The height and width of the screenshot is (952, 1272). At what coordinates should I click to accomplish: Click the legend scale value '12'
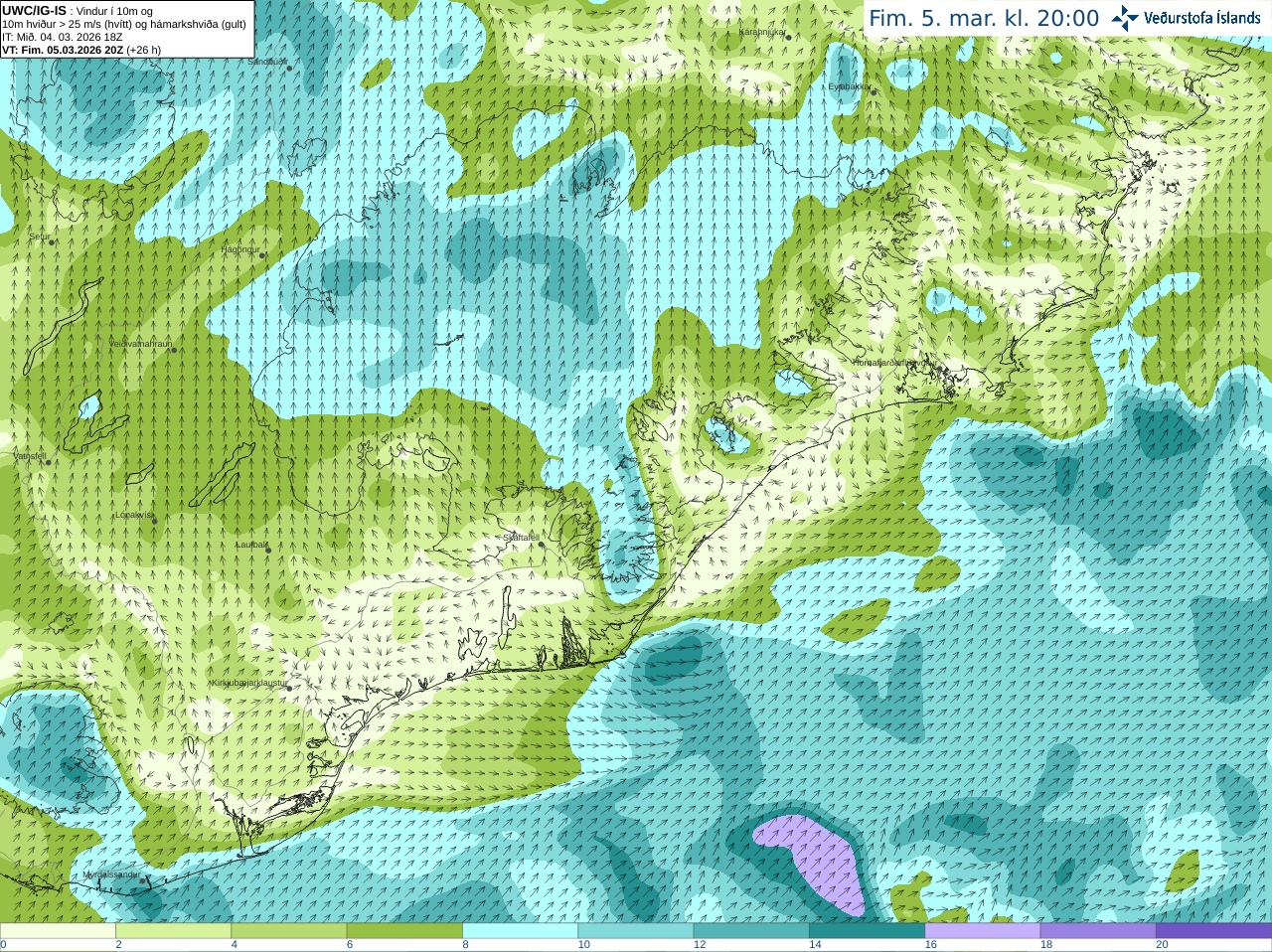pyautogui.click(x=700, y=945)
